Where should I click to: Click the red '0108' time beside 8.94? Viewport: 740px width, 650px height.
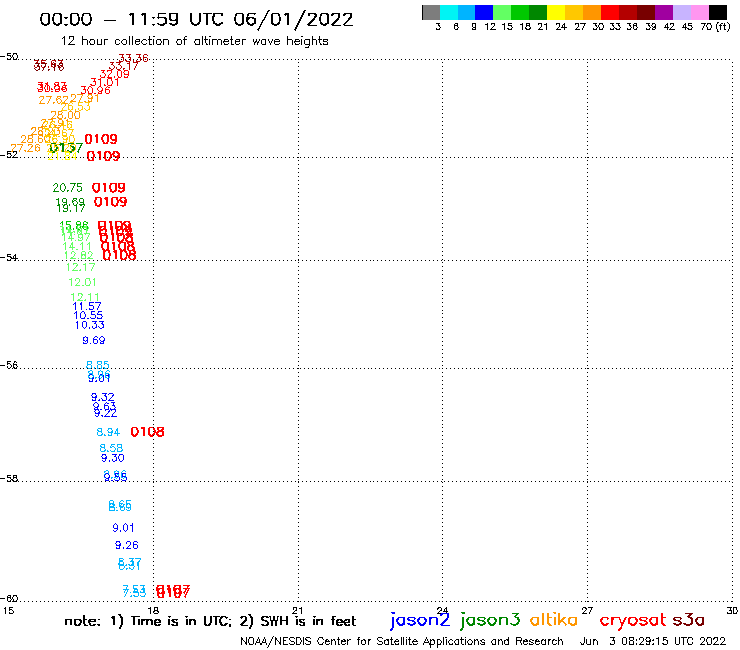(147, 432)
